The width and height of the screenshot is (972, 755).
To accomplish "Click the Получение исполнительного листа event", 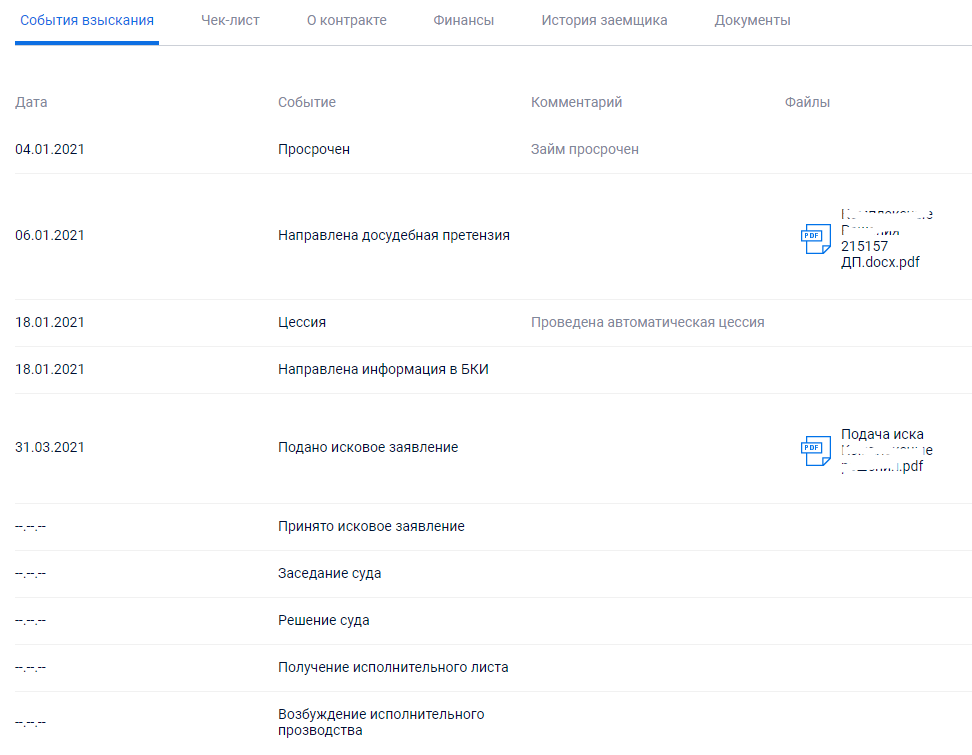I will [392, 667].
